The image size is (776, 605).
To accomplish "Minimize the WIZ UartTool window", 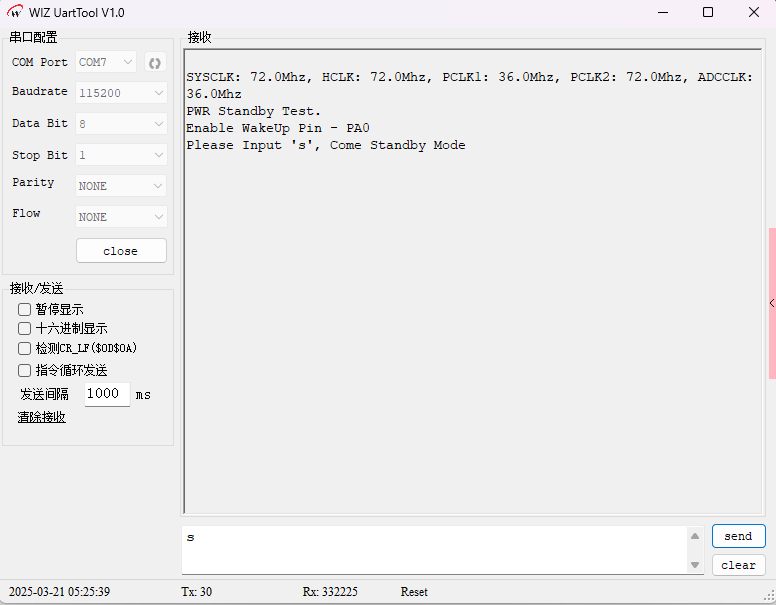I will click(661, 13).
